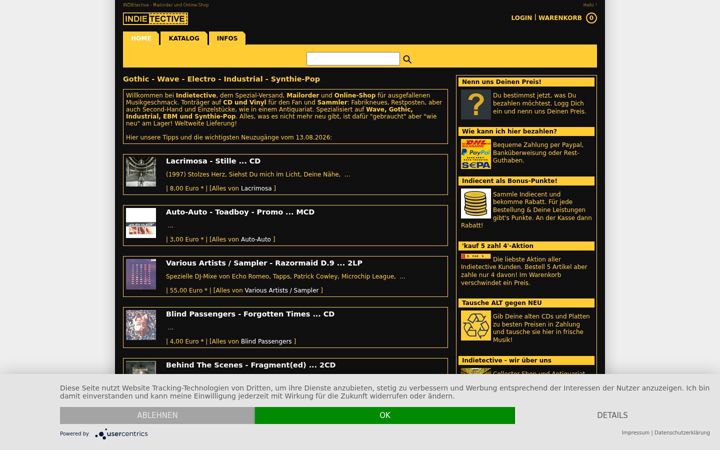The image size is (720, 450).
Task: Open cookie DETAILS
Action: pyautogui.click(x=612, y=415)
